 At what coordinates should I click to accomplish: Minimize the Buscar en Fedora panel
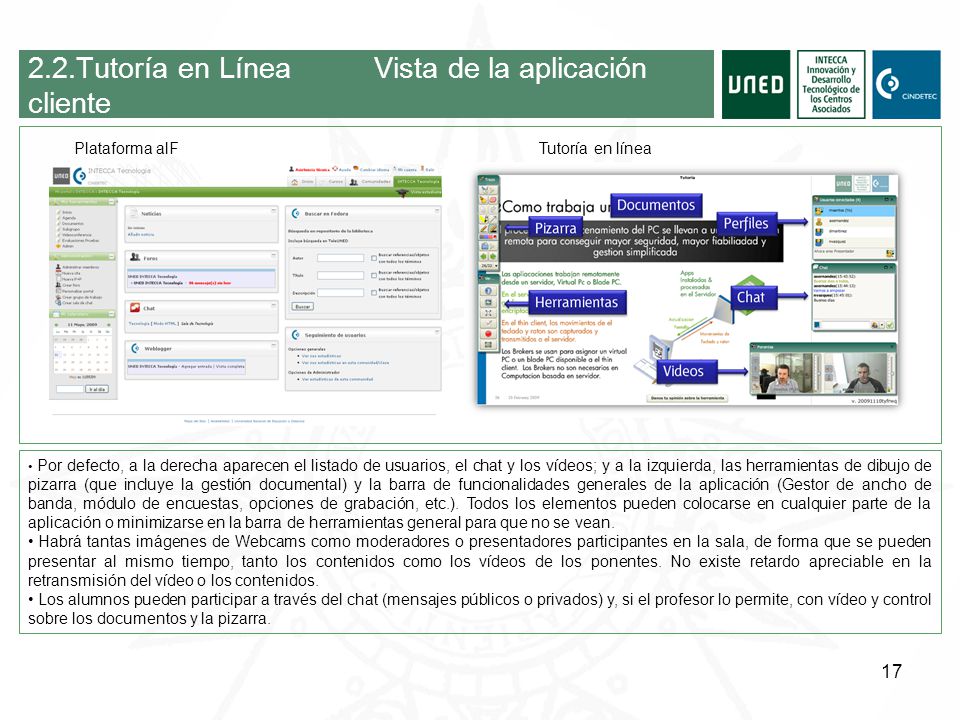pos(437,210)
